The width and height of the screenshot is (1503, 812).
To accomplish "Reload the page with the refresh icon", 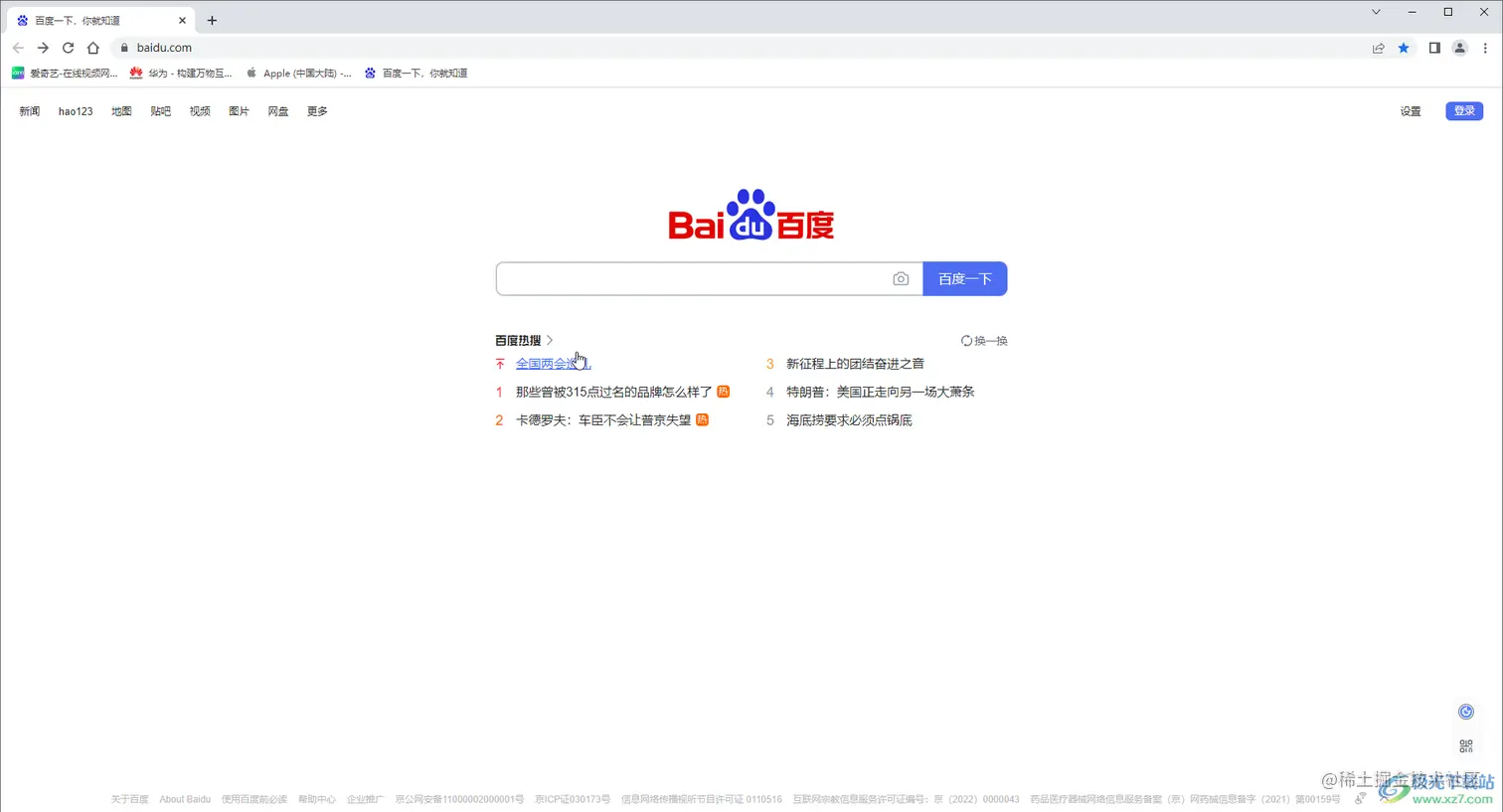I will click(x=68, y=47).
